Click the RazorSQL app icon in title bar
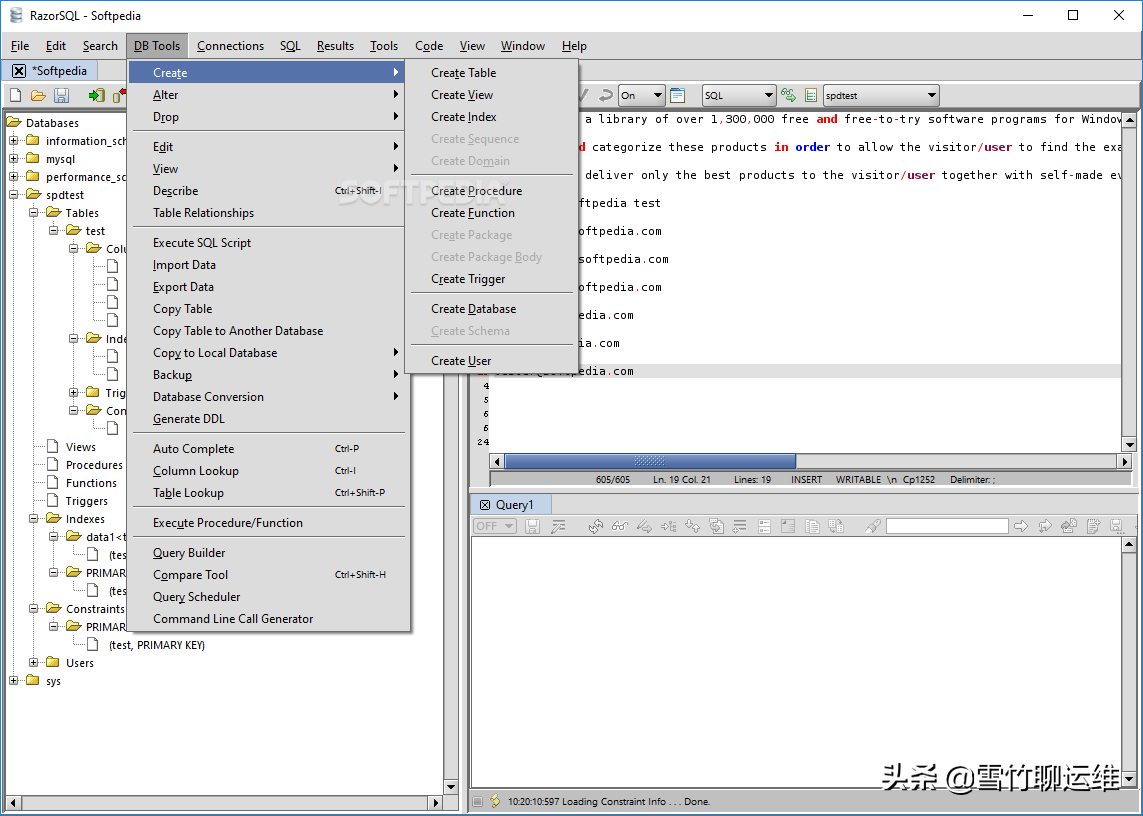Image resolution: width=1143 pixels, height=816 pixels. pos(16,15)
